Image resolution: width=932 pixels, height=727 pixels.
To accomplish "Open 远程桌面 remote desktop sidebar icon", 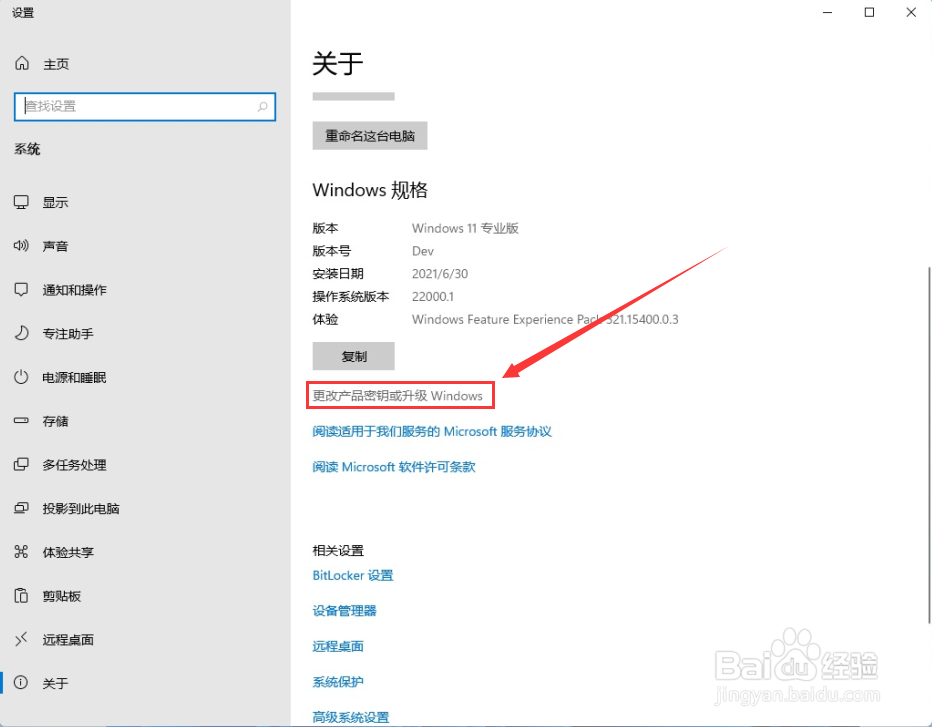I will pos(22,639).
